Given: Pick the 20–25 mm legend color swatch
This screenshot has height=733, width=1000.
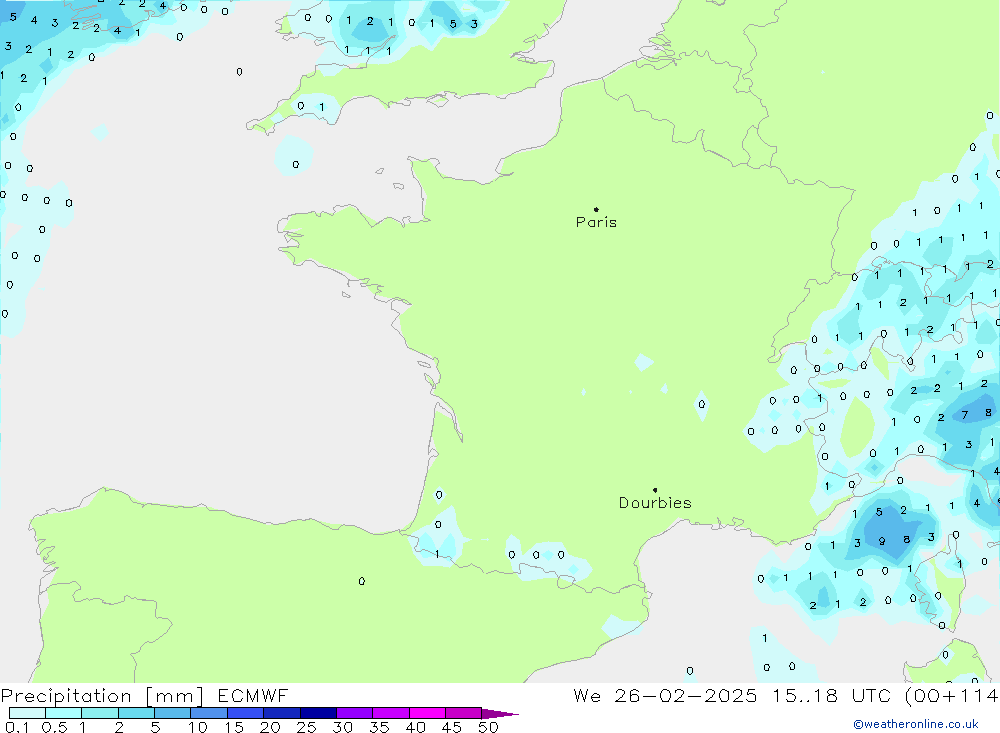Looking at the screenshot, I should 282,713.
